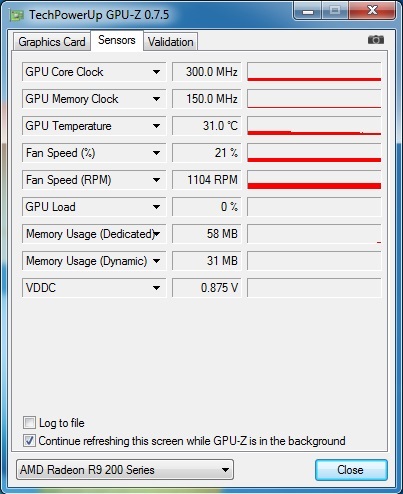403x494 pixels.
Task: Click the Close button
Action: (351, 470)
